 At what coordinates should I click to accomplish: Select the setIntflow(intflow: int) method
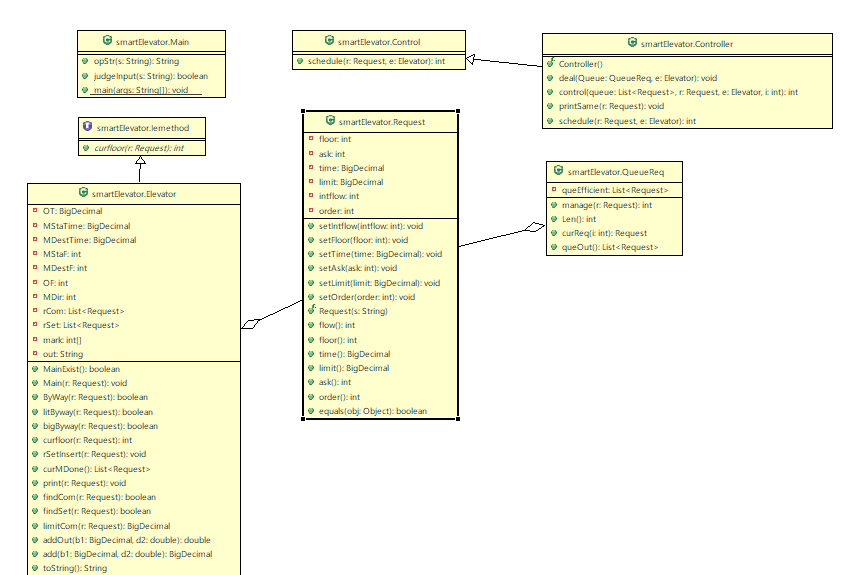pyautogui.click(x=371, y=226)
